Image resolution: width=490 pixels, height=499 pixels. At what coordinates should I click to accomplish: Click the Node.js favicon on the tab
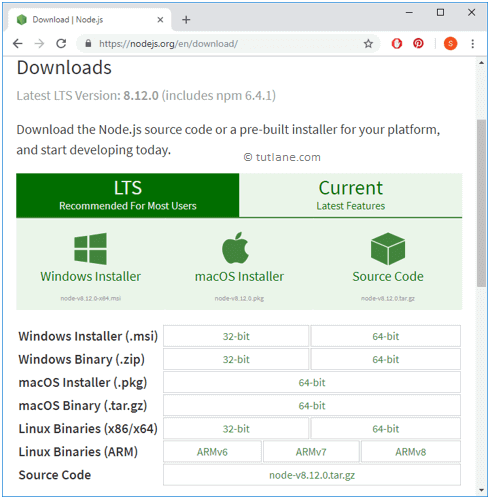pos(22,20)
